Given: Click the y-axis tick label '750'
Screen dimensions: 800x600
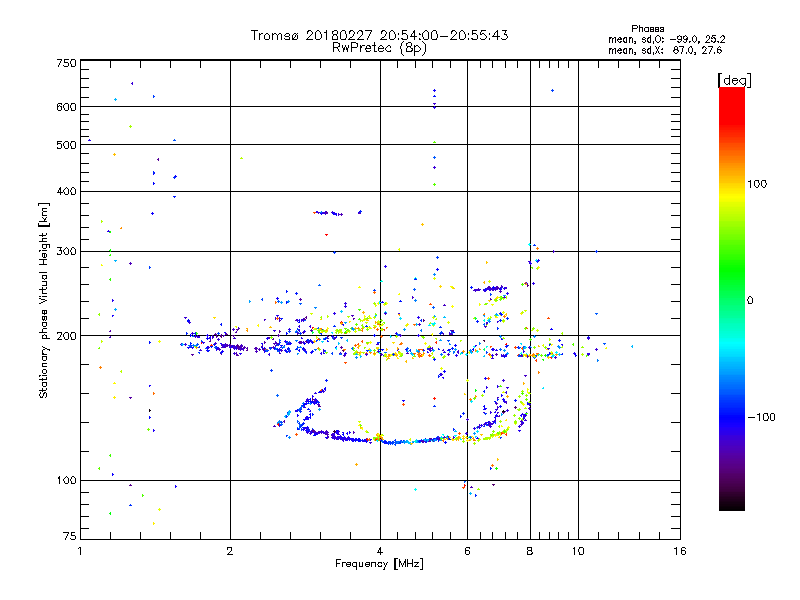Looking at the screenshot, I should 66,63.
